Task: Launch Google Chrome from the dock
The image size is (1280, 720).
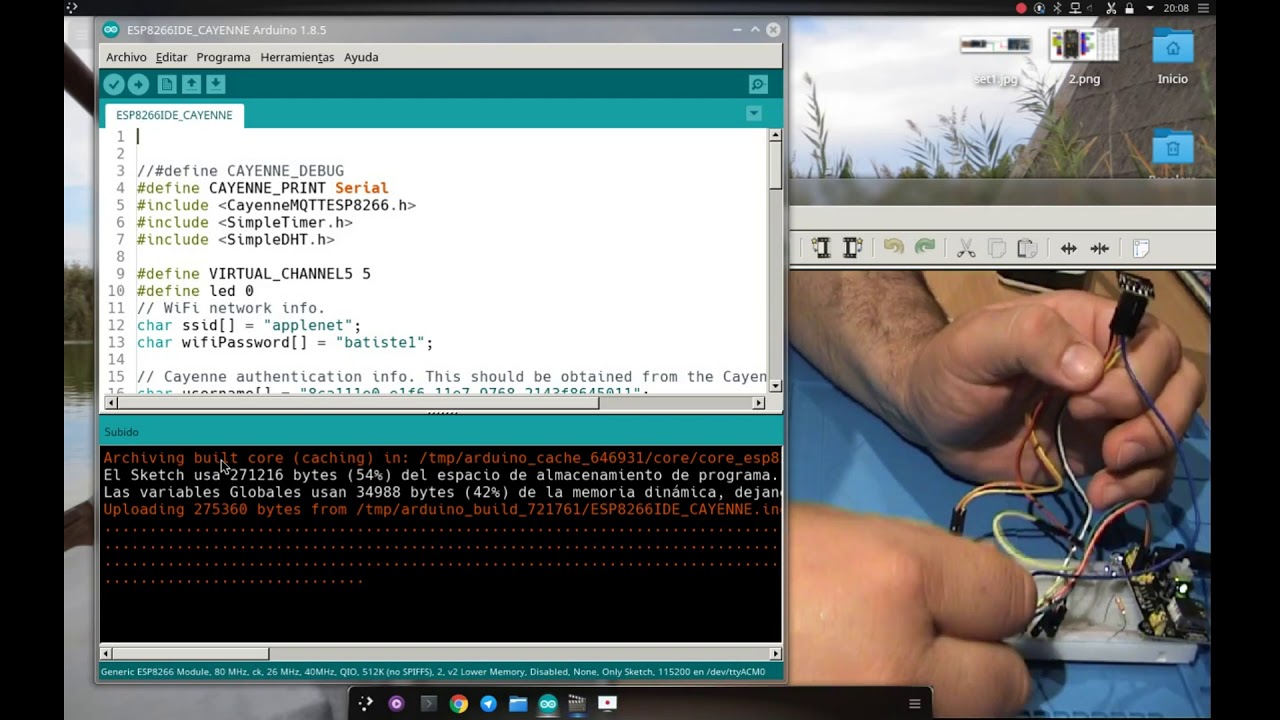Action: [x=458, y=704]
